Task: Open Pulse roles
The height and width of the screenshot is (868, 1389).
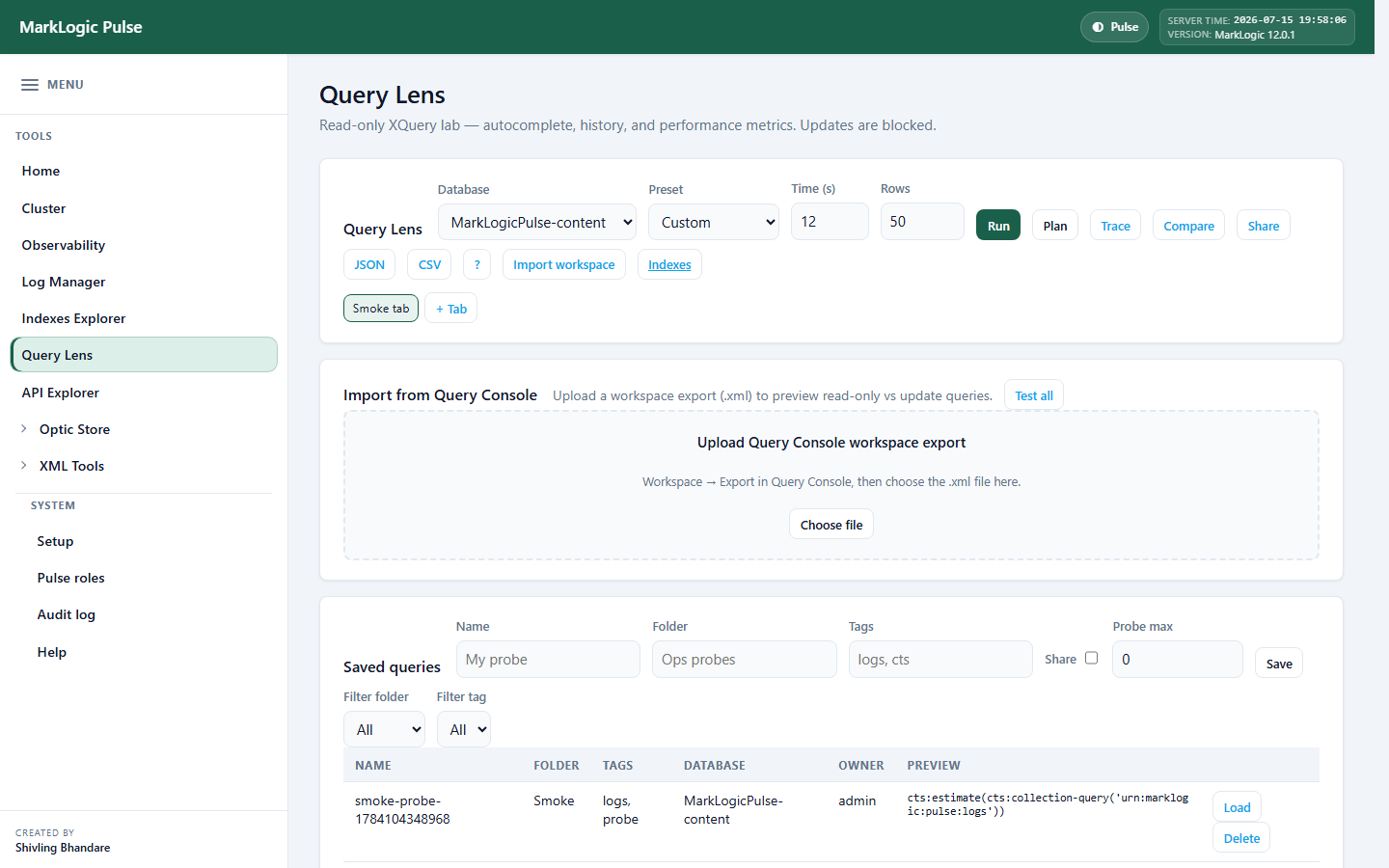Action: pos(70,578)
